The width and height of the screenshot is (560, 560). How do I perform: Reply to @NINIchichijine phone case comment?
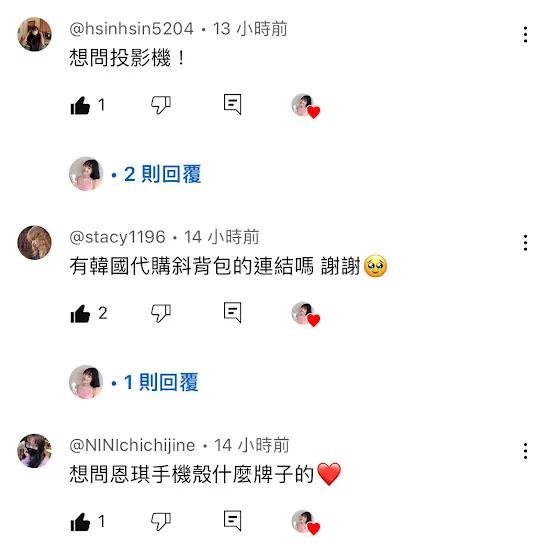(x=232, y=521)
